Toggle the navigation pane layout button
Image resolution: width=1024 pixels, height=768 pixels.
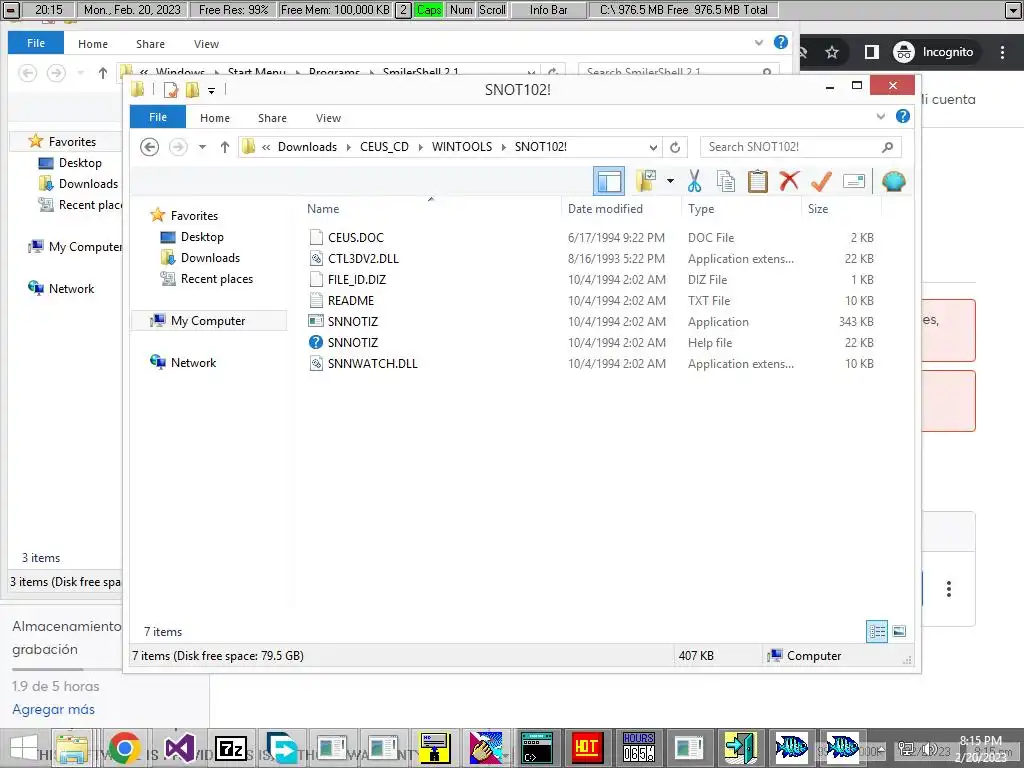tap(609, 181)
